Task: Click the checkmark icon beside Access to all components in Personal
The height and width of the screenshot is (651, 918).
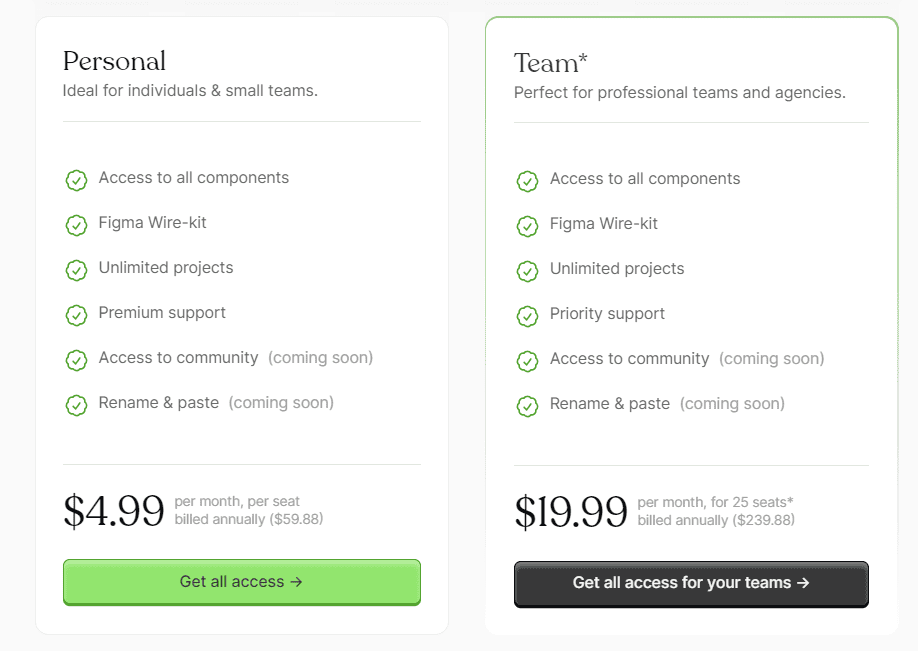Action: [77, 180]
